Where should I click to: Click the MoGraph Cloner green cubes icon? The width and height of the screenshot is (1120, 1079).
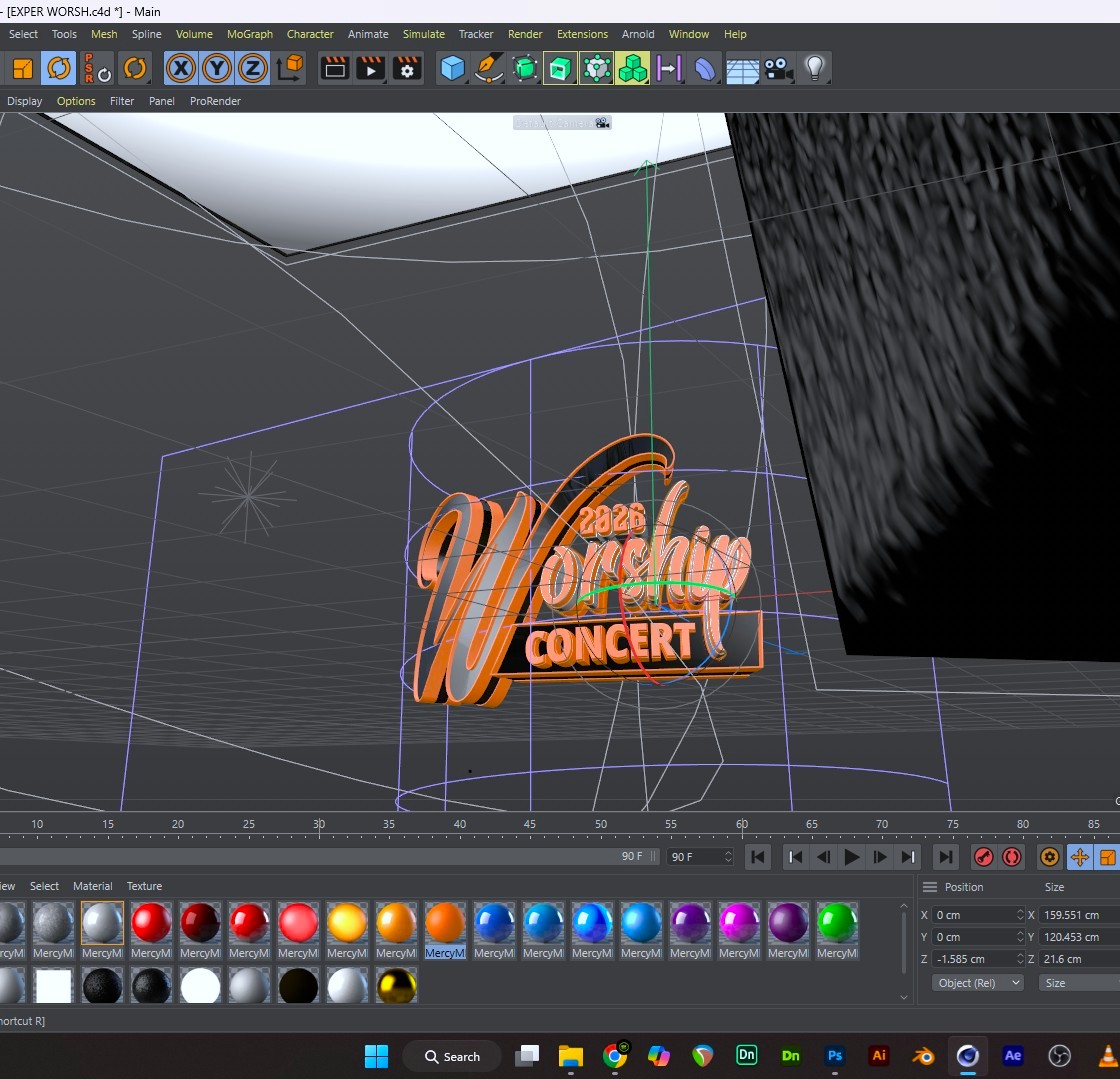coord(632,69)
